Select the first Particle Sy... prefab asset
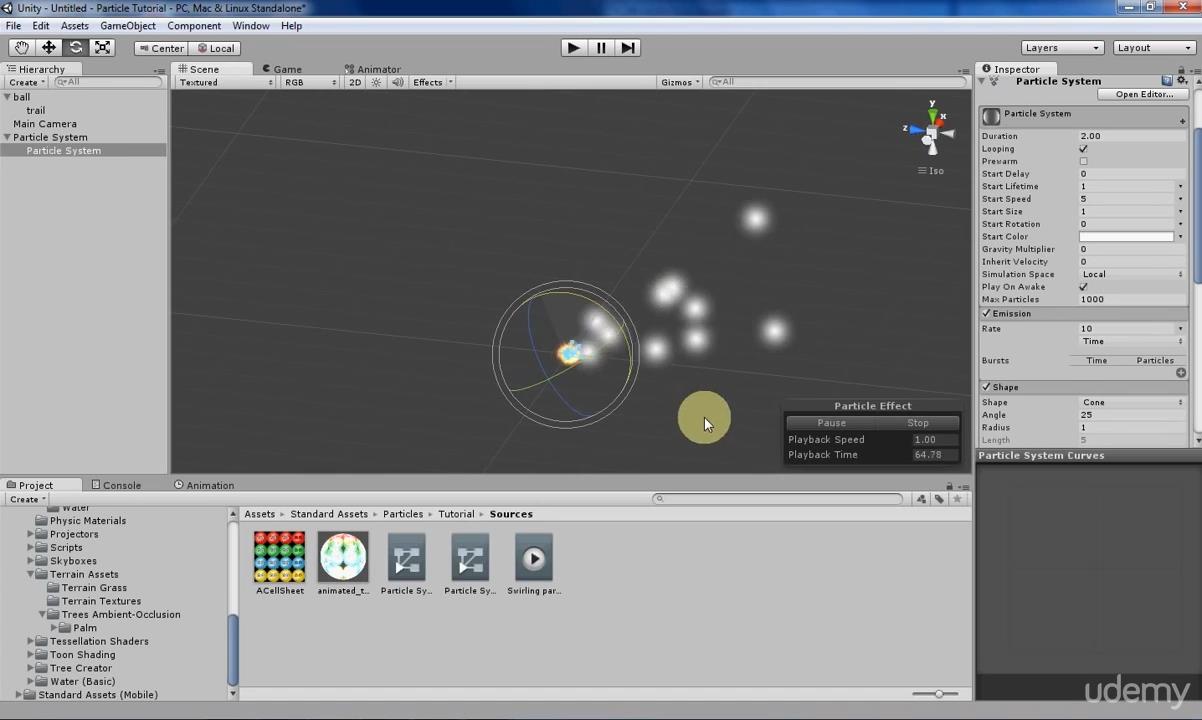1202x720 pixels. [x=406, y=564]
